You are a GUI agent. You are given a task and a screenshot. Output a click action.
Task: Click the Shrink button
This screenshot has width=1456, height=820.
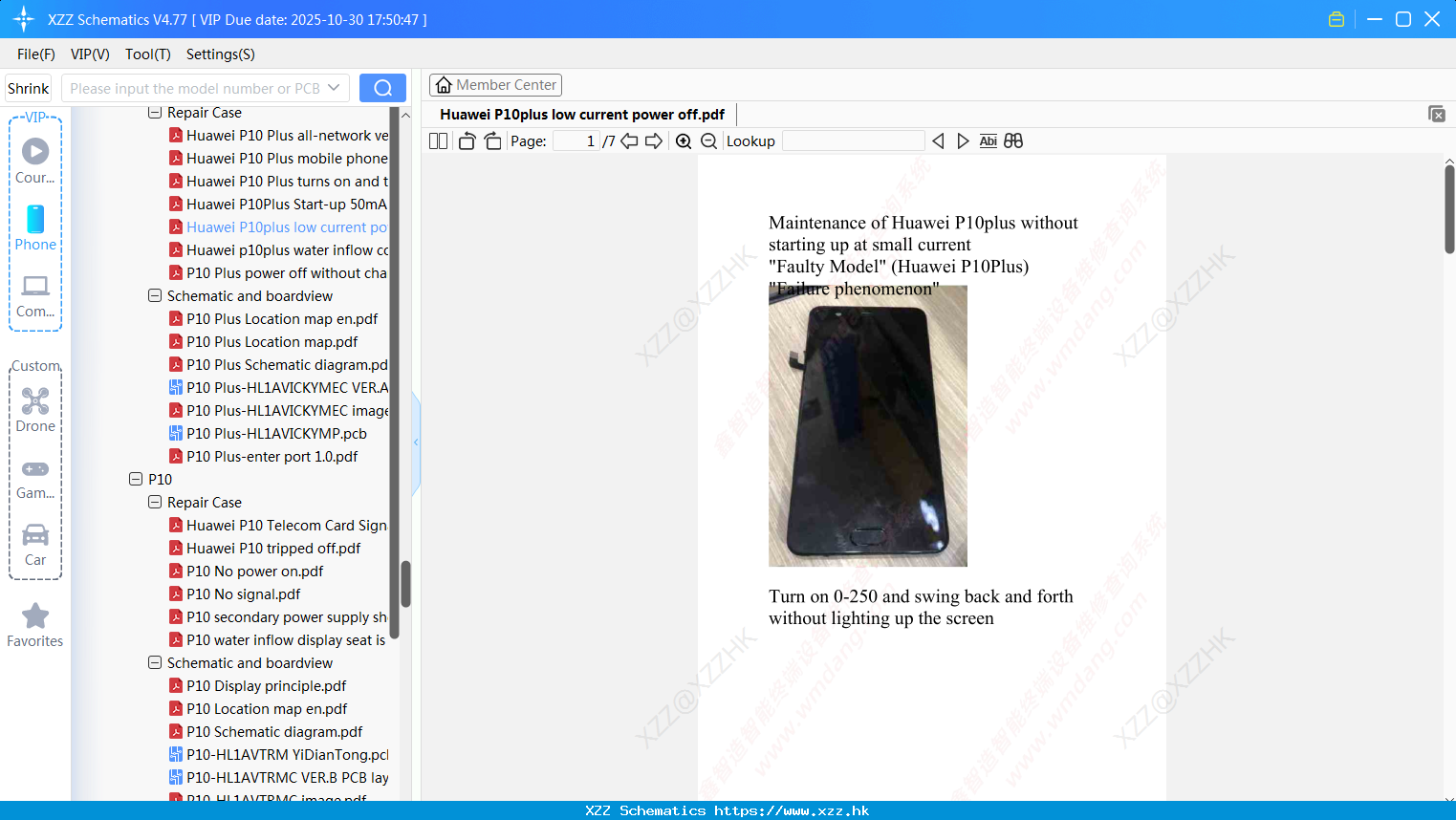tap(28, 88)
